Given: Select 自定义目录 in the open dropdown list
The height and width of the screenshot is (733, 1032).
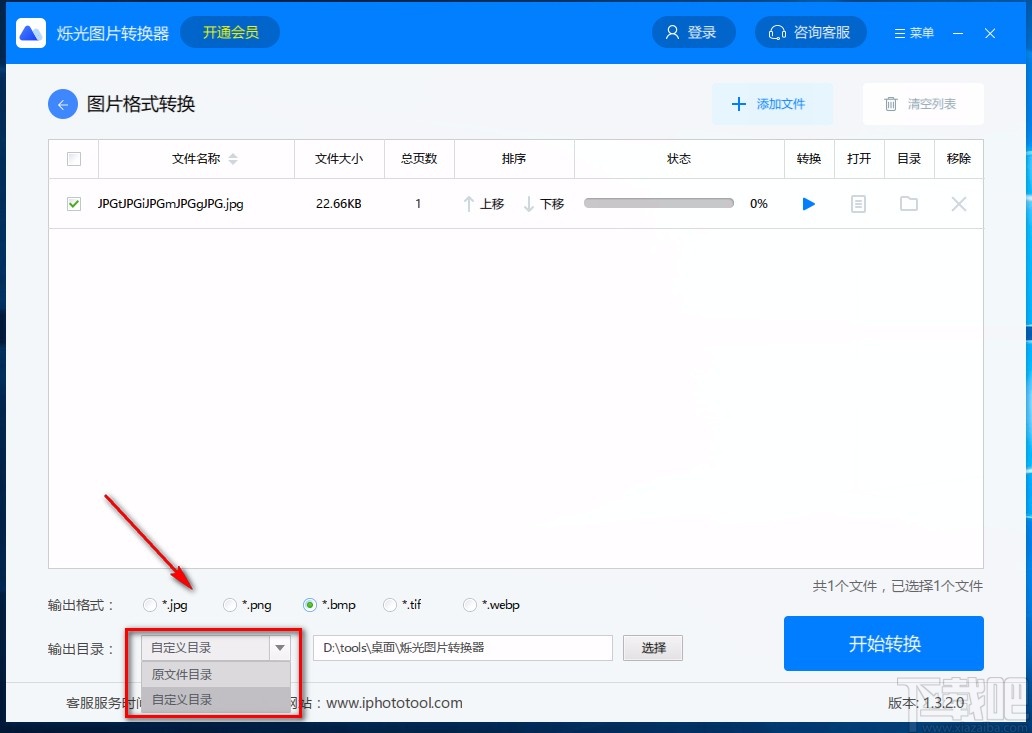Looking at the screenshot, I should point(181,700).
